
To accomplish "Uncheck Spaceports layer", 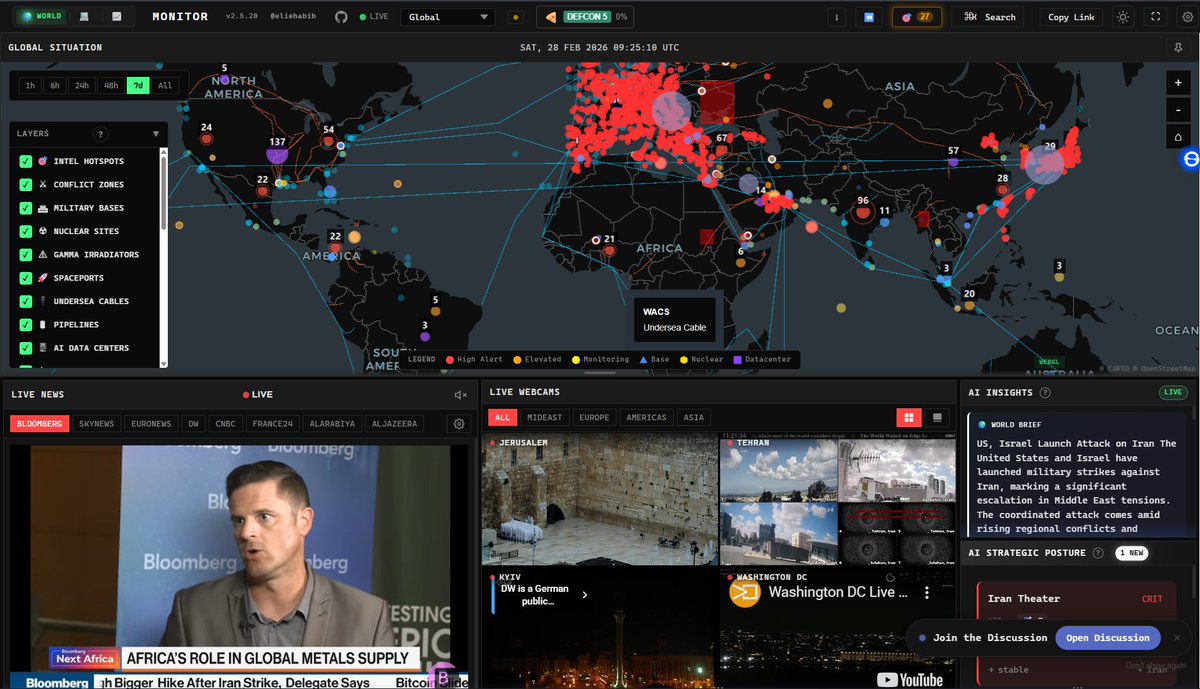I will [26, 278].
